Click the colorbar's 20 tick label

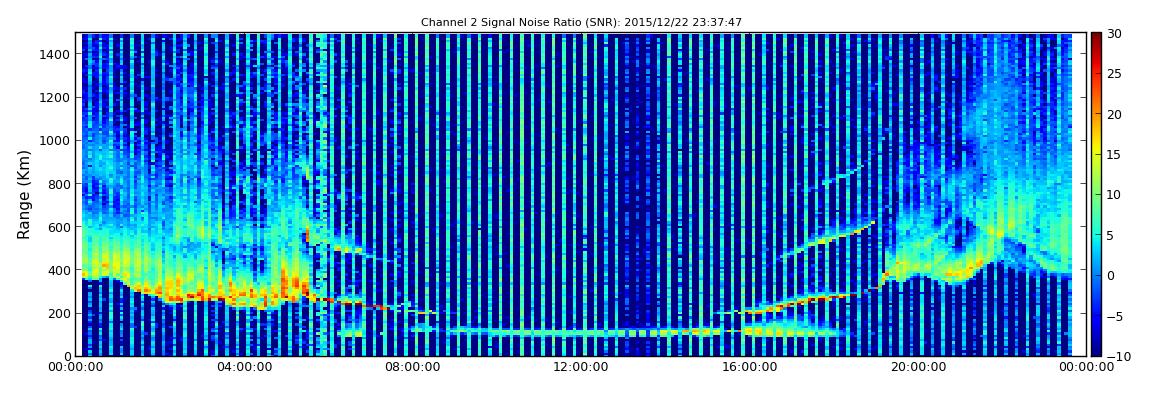tap(1114, 114)
